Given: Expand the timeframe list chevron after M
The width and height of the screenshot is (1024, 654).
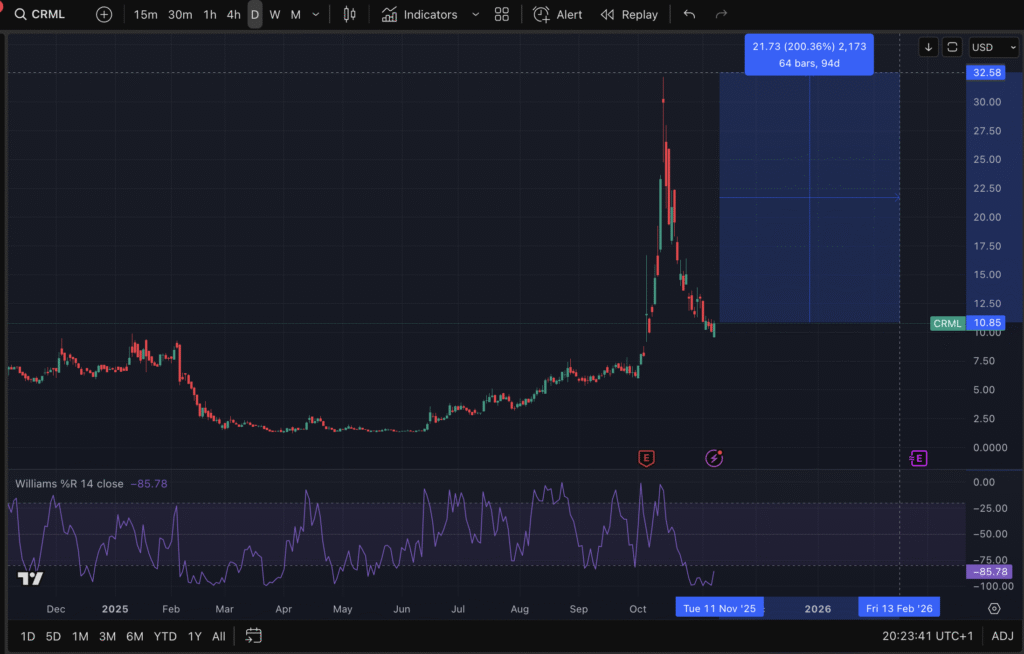Looking at the screenshot, I should [316, 15].
